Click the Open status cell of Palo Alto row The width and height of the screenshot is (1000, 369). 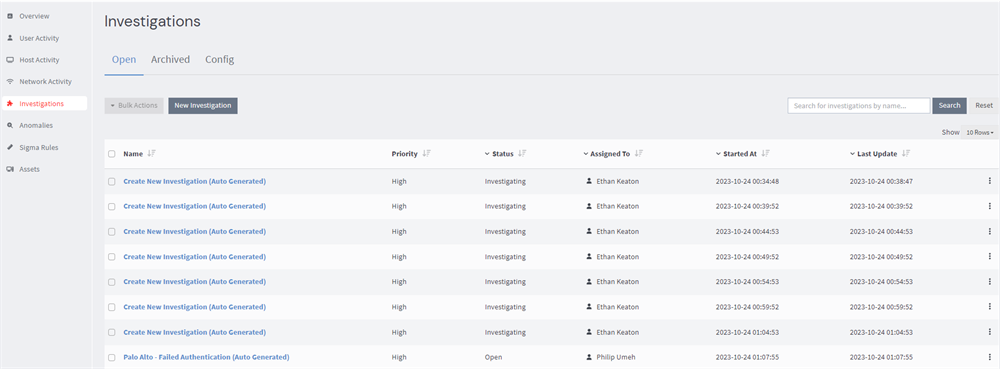(493, 357)
